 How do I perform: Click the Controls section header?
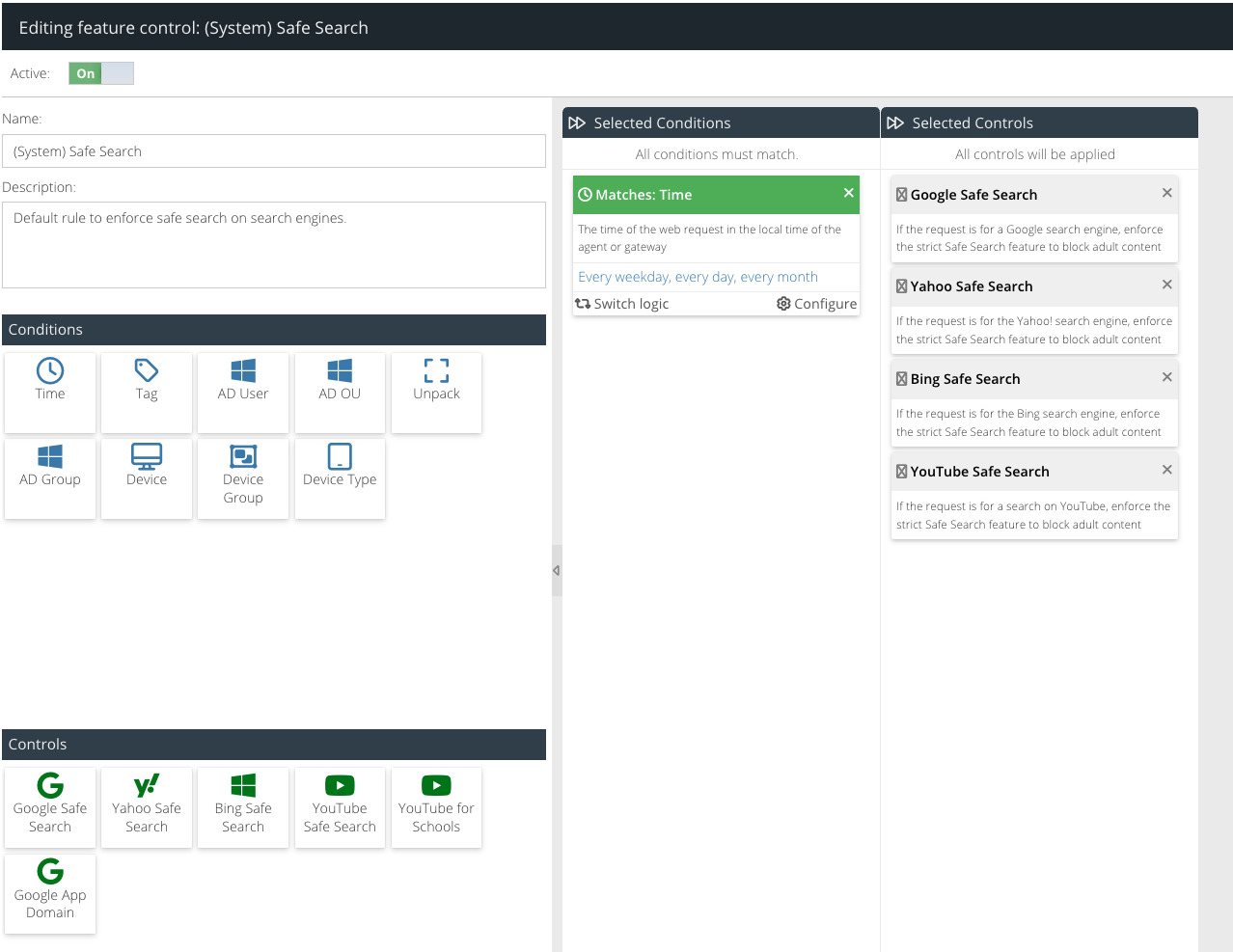point(274,745)
